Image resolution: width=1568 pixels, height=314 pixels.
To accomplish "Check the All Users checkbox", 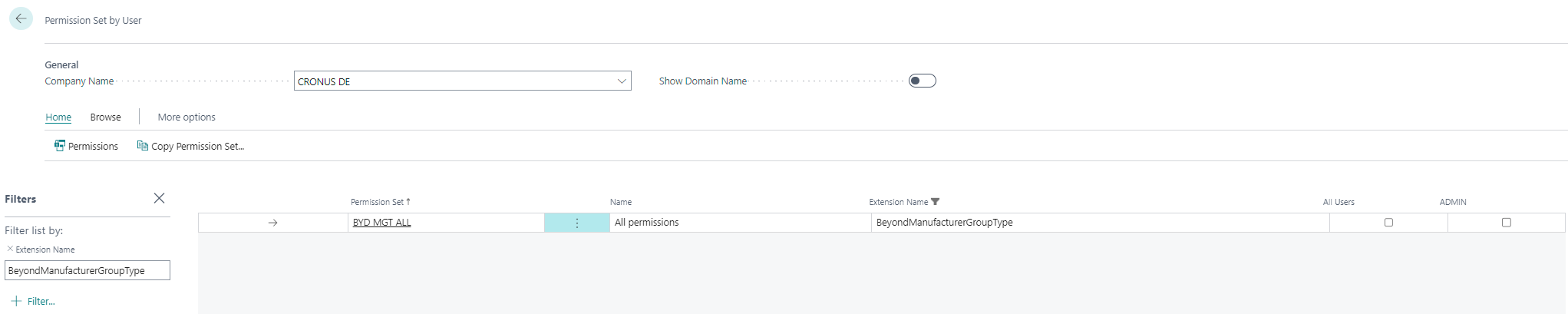I will pos(1388,223).
